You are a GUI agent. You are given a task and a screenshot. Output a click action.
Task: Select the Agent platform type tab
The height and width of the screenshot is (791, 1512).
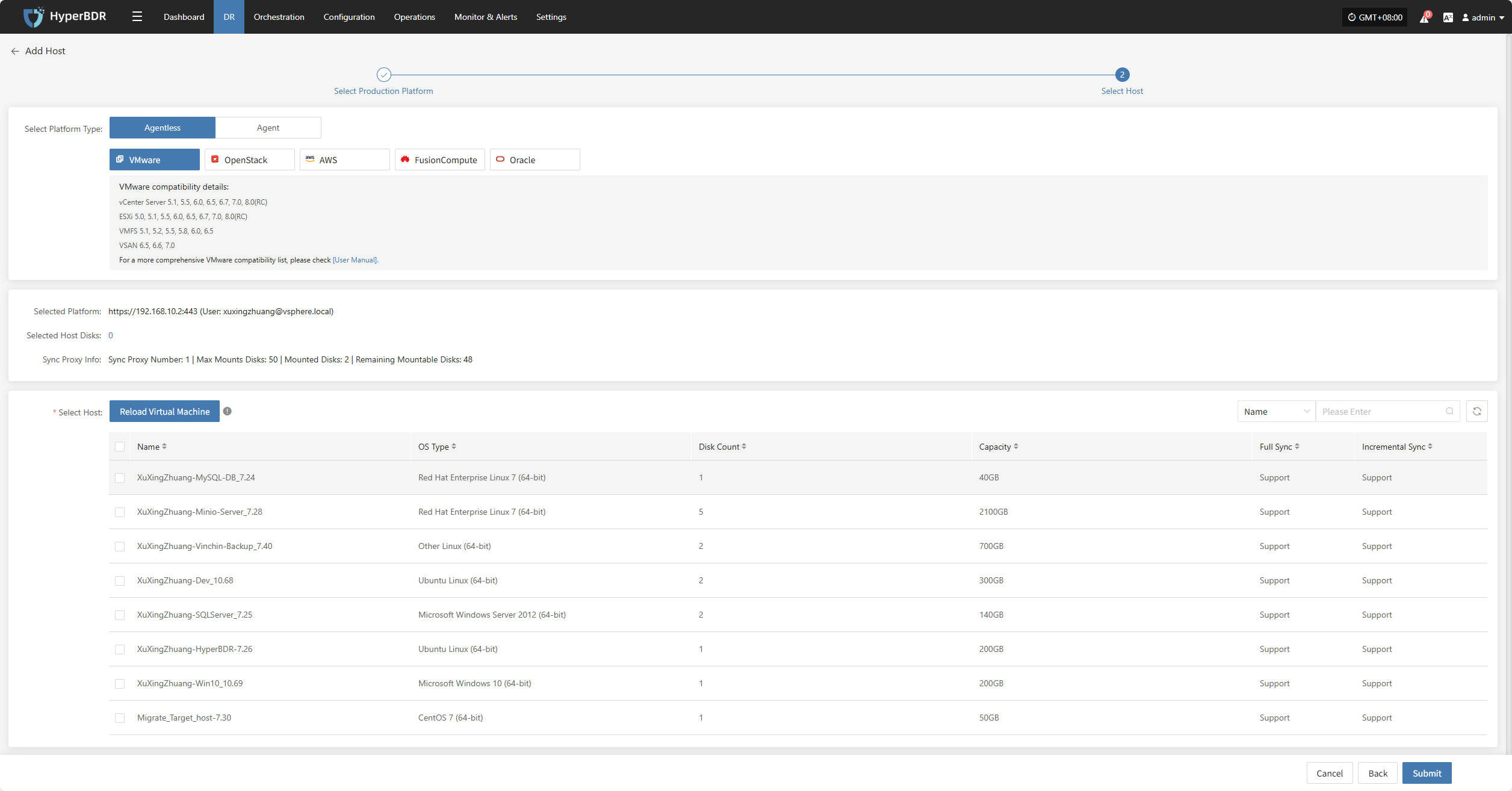268,128
